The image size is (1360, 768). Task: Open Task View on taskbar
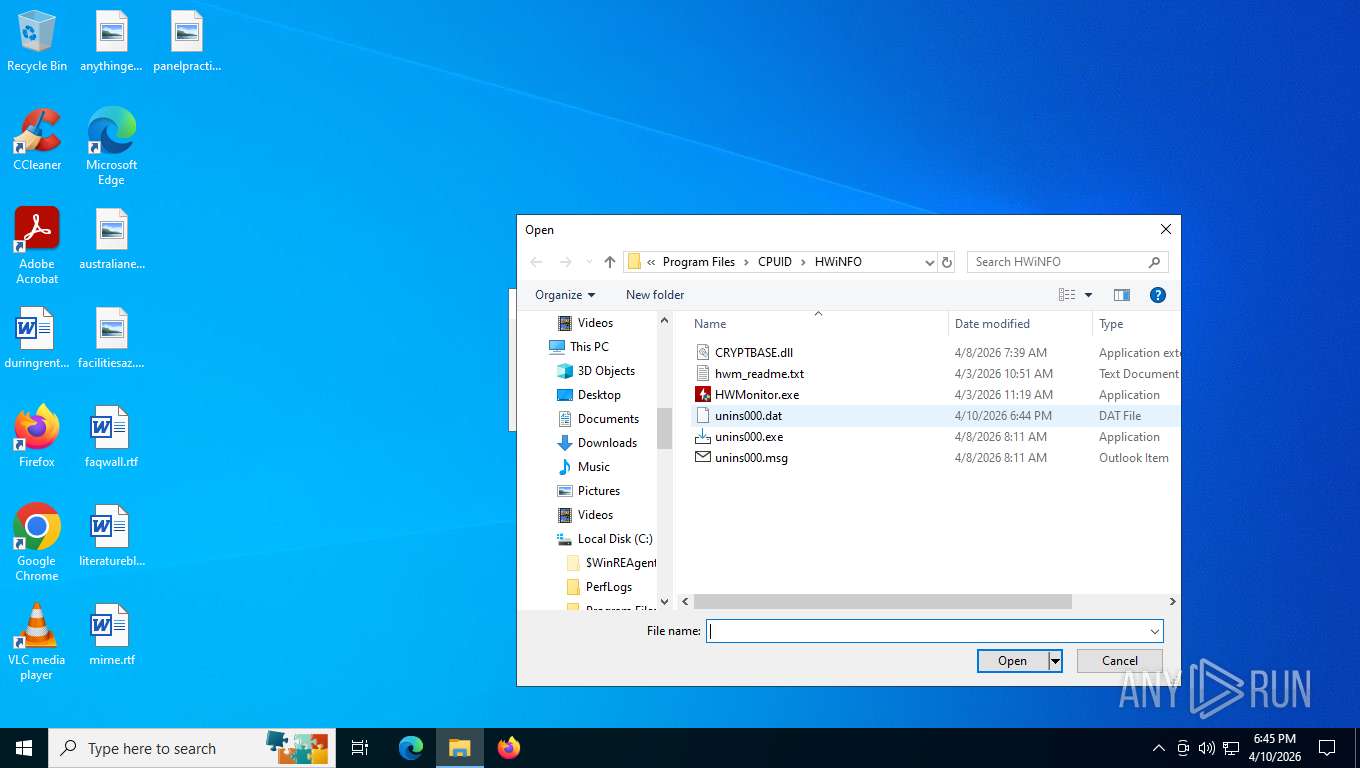(360, 748)
